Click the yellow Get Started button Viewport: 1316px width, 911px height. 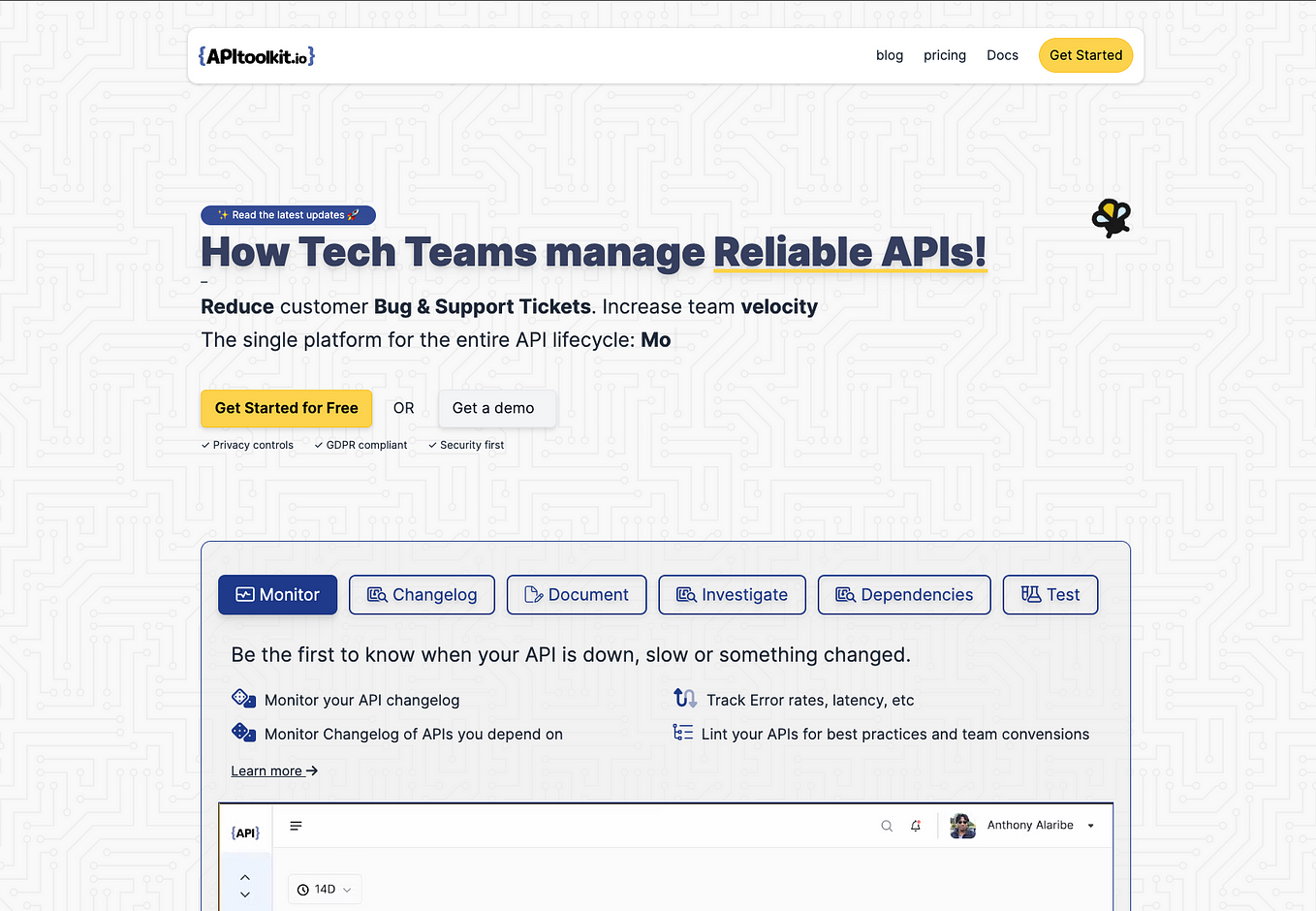coord(1085,55)
